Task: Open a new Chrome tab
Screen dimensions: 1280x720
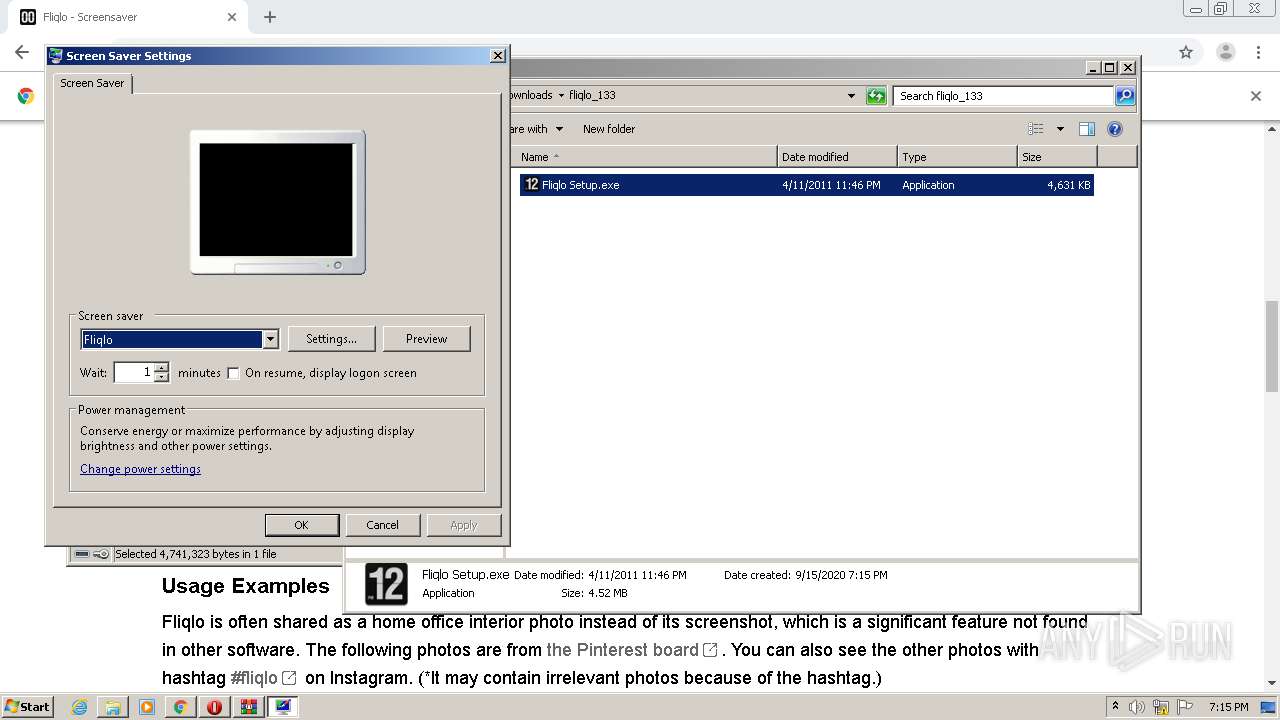Action: 270,17
